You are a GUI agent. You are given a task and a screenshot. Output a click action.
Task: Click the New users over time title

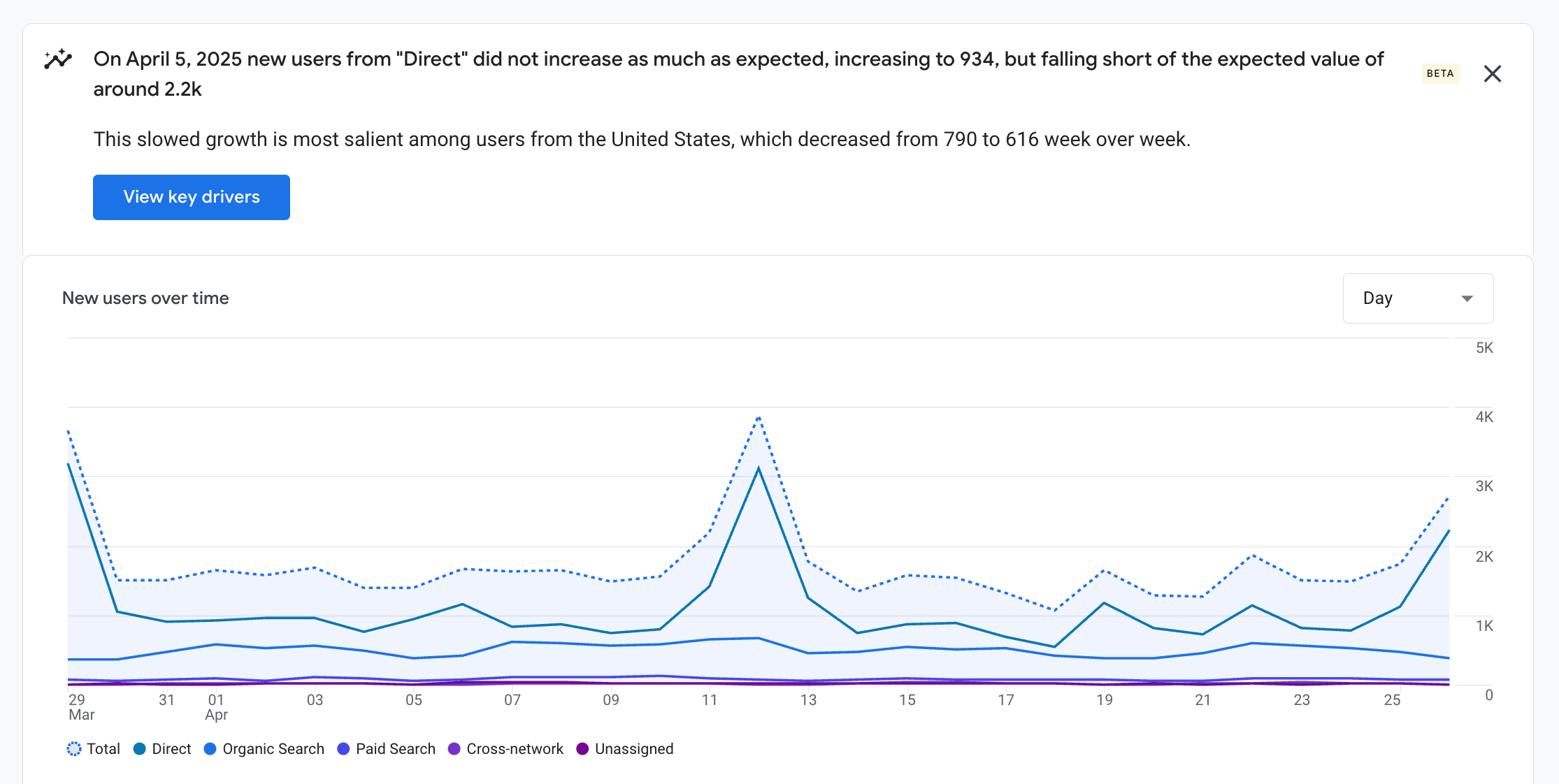pos(145,298)
